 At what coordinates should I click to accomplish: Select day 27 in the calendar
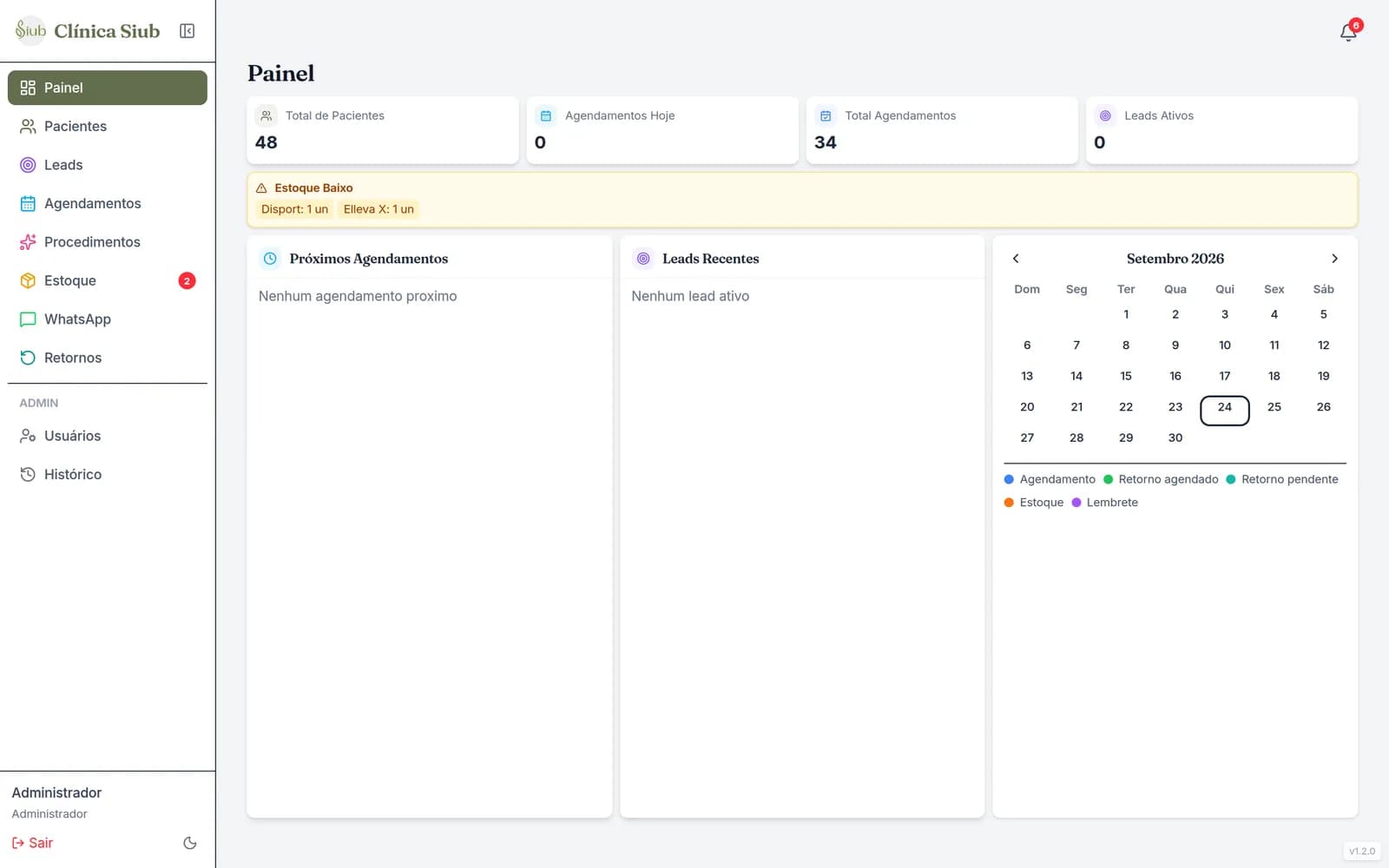[x=1027, y=437]
